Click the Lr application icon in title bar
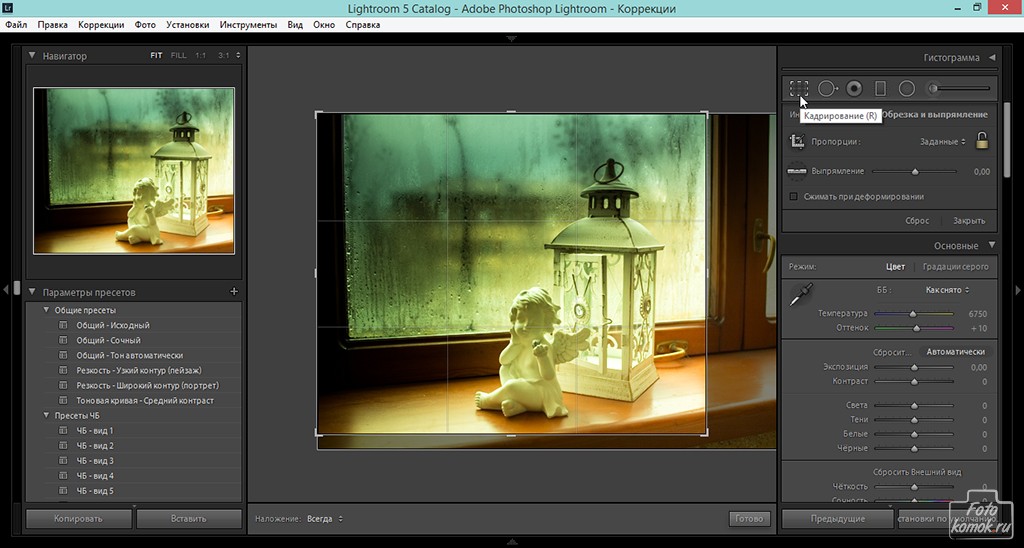The image size is (1024, 548). coord(10,8)
